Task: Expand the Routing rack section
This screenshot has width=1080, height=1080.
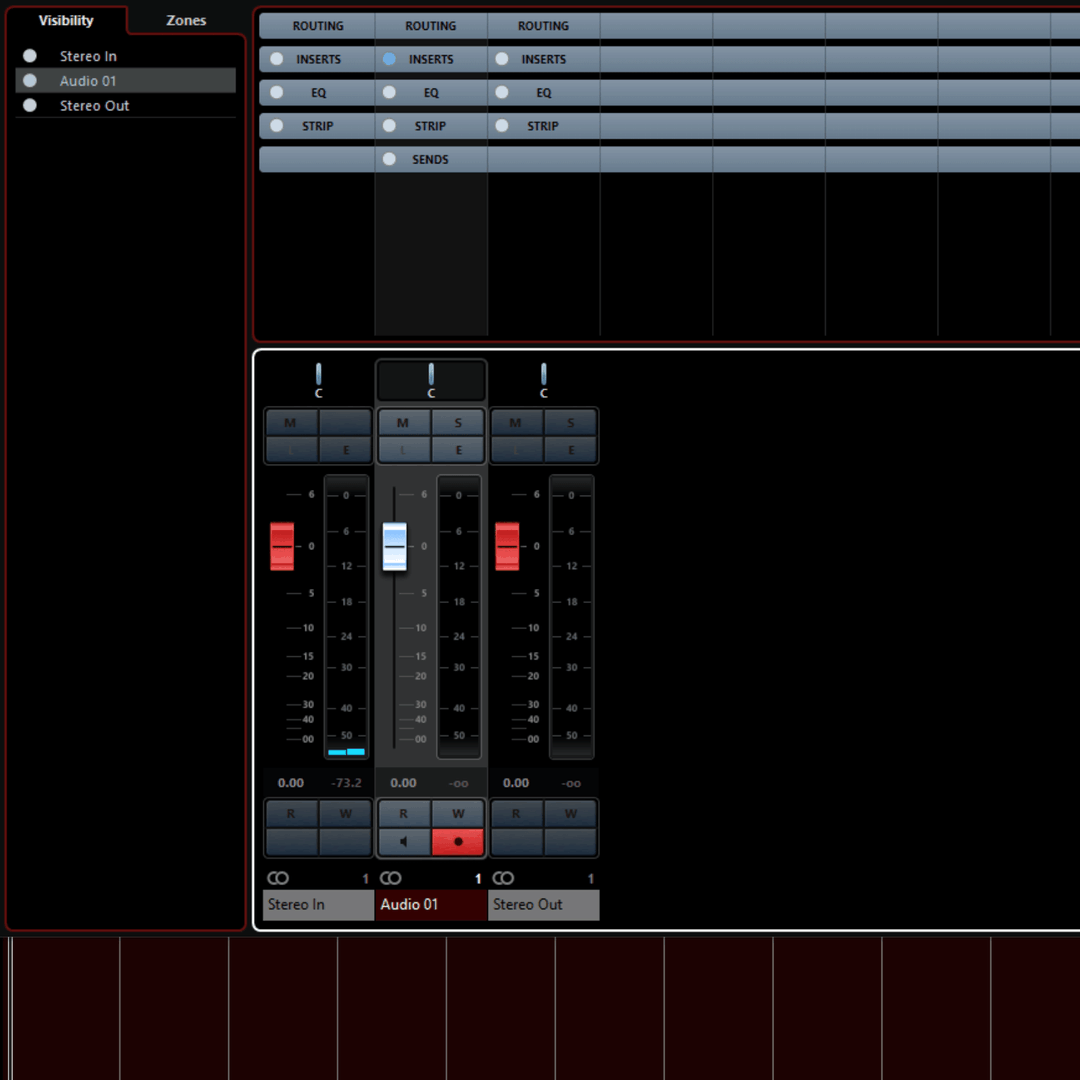Action: (x=316, y=25)
